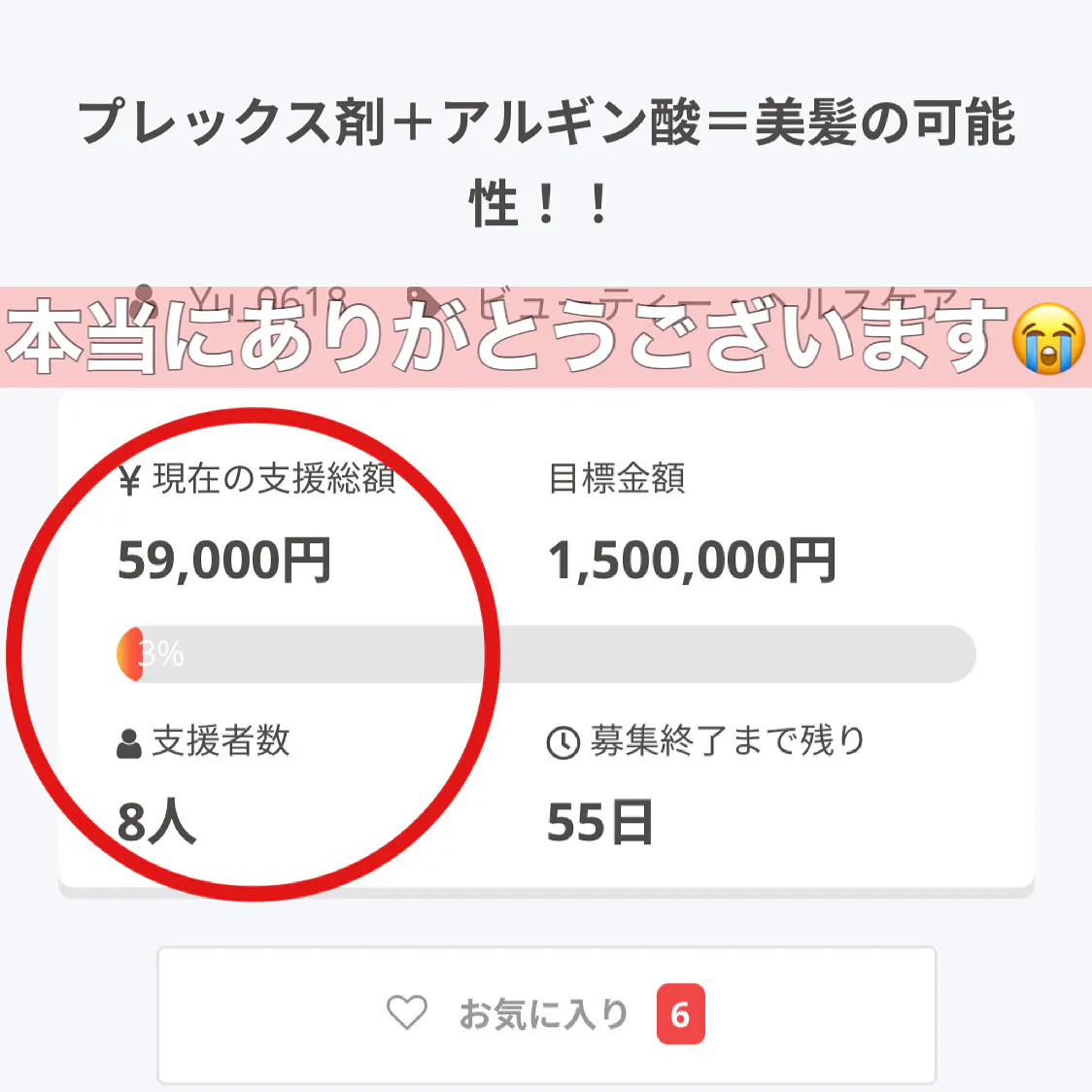Viewport: 1092px width, 1092px height.
Task: Click the clock icon beside 募集終了まで残り
Action: (563, 743)
